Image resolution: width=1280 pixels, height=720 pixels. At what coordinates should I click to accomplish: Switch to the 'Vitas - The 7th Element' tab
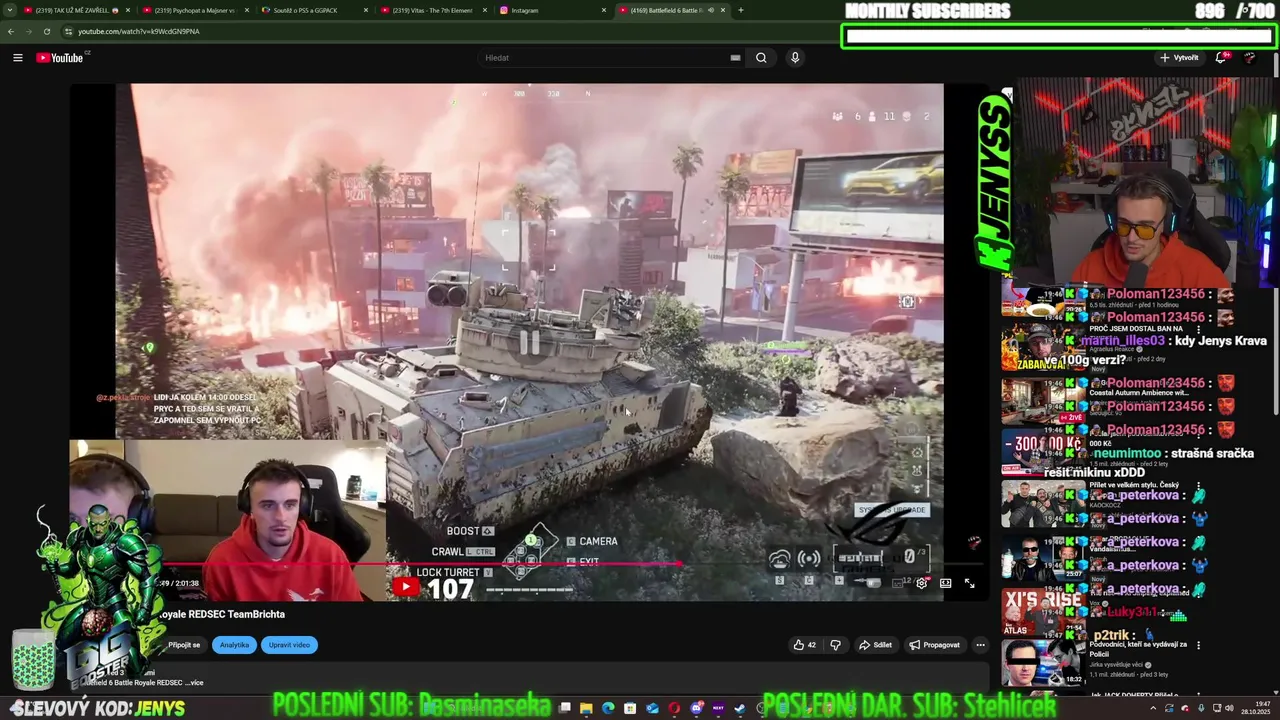click(x=433, y=10)
